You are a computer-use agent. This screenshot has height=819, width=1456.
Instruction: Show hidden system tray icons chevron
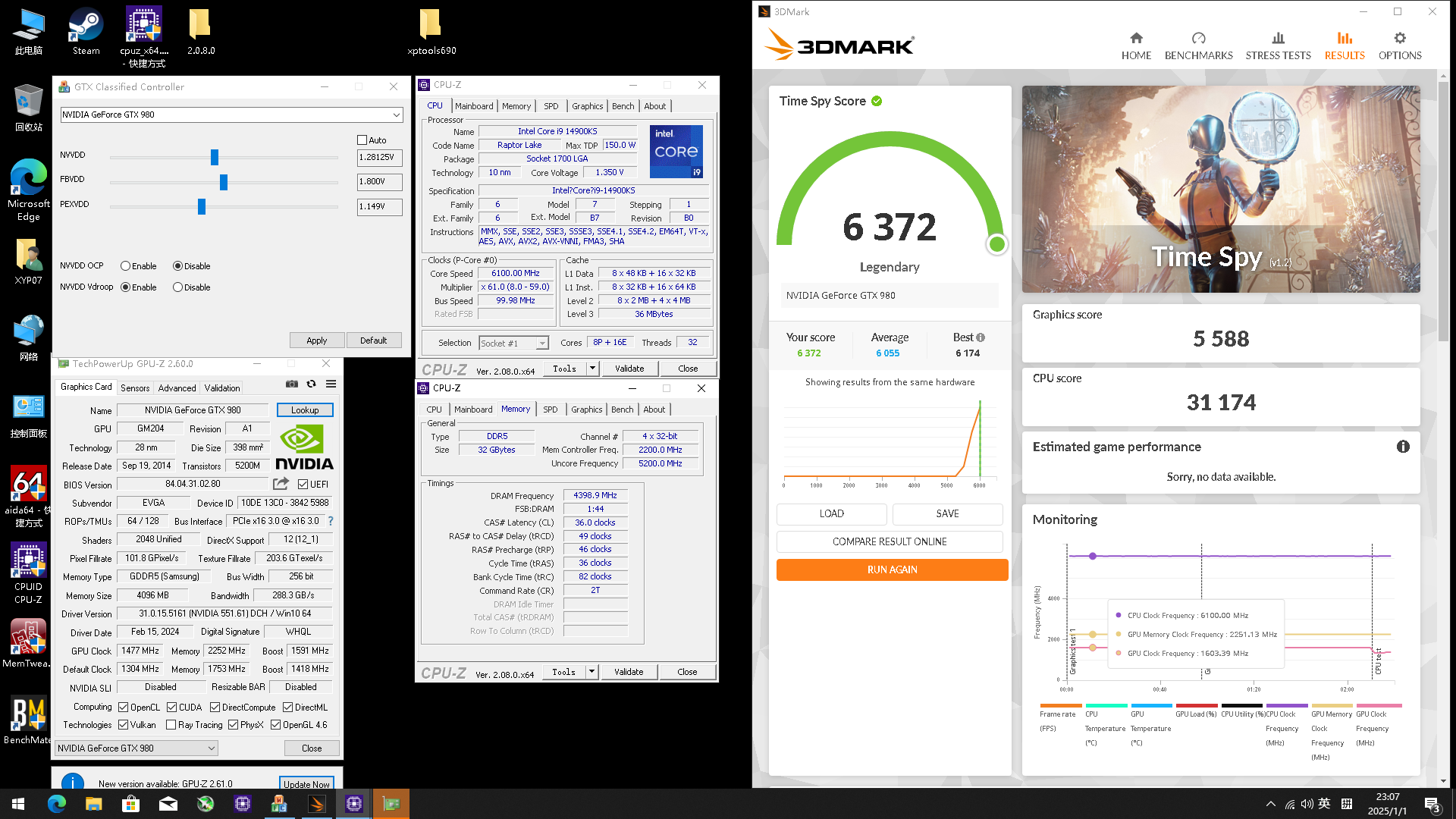[x=1270, y=804]
